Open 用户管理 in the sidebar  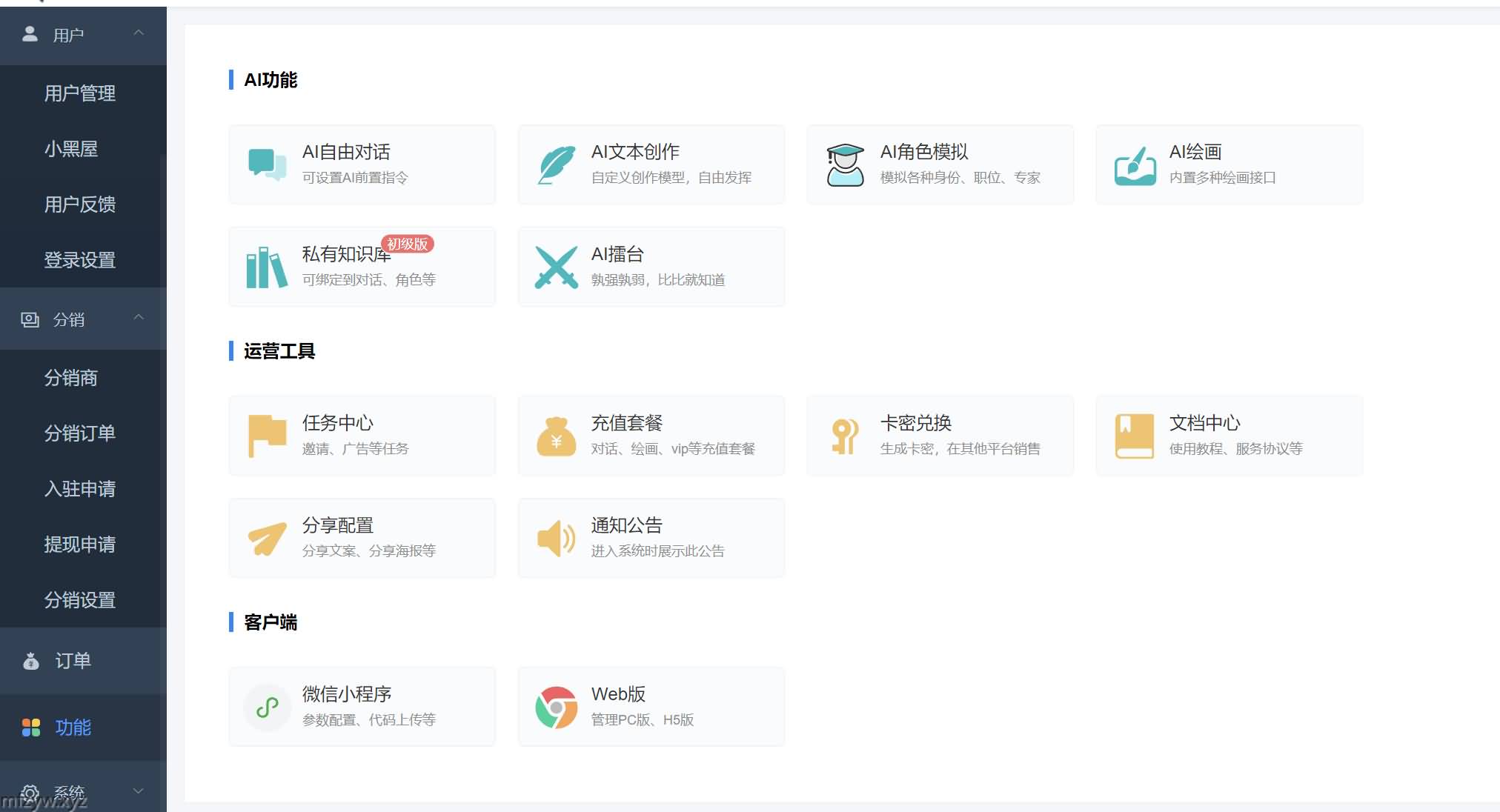click(80, 93)
